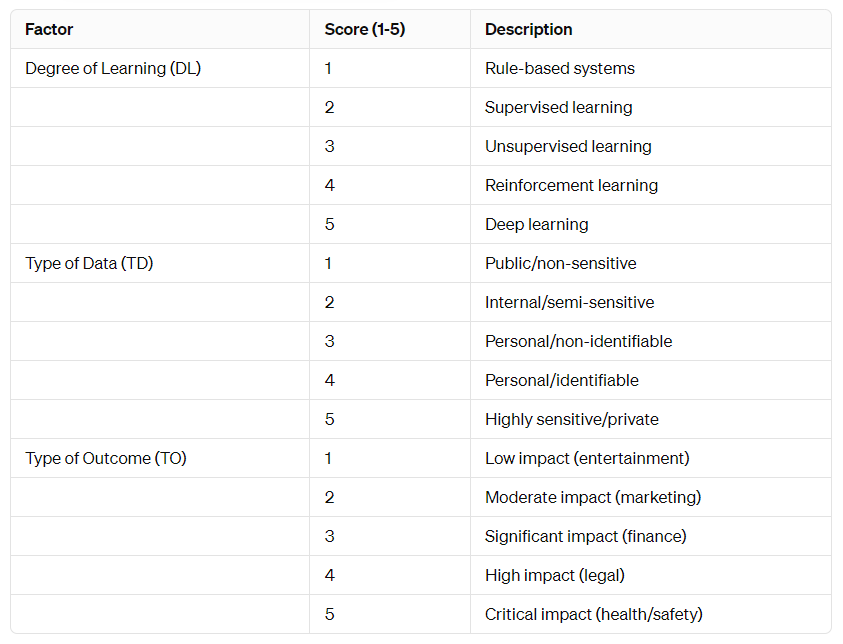The width and height of the screenshot is (843, 644).
Task: Click the Deep learning description
Action: [x=537, y=224]
